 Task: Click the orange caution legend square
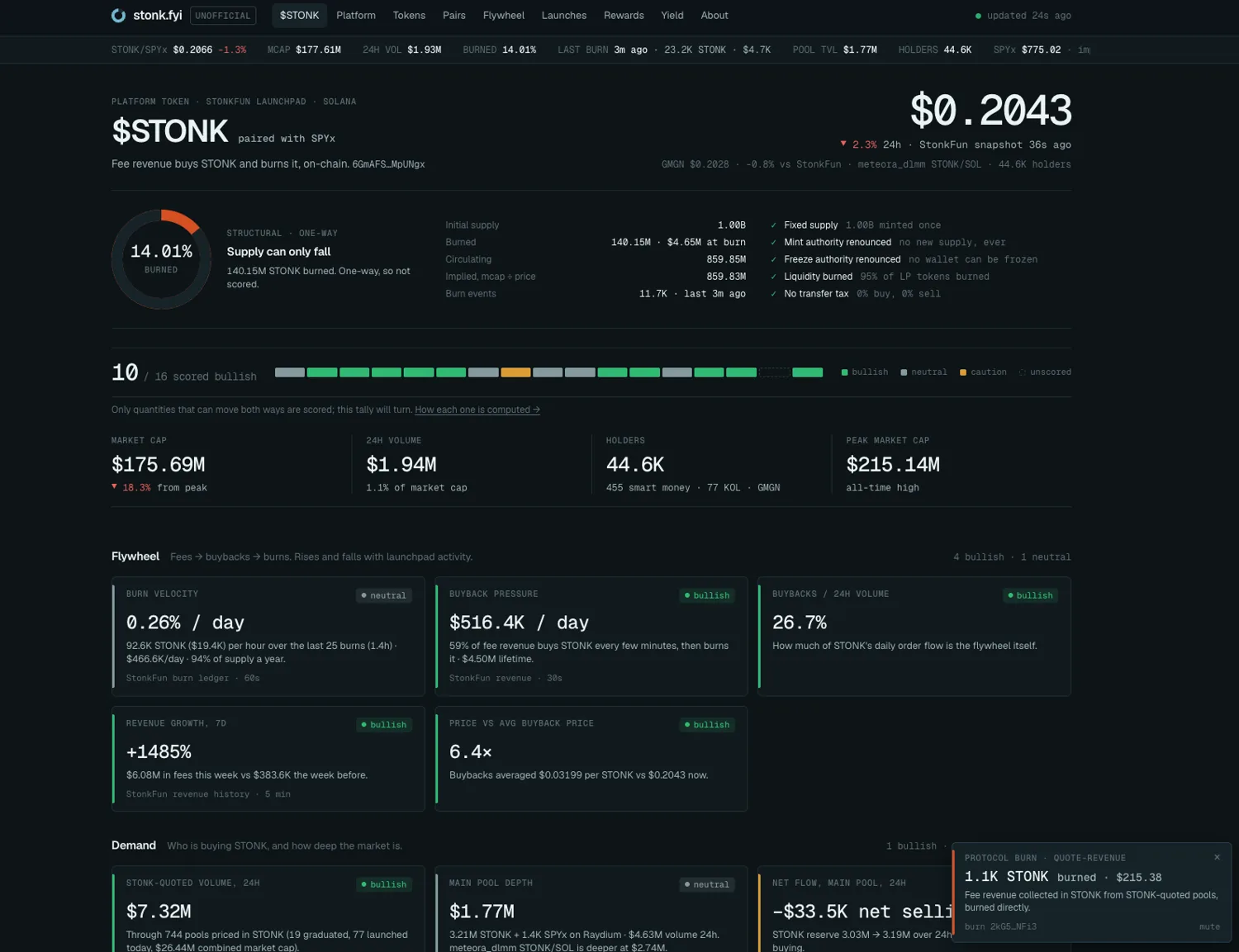tap(963, 372)
